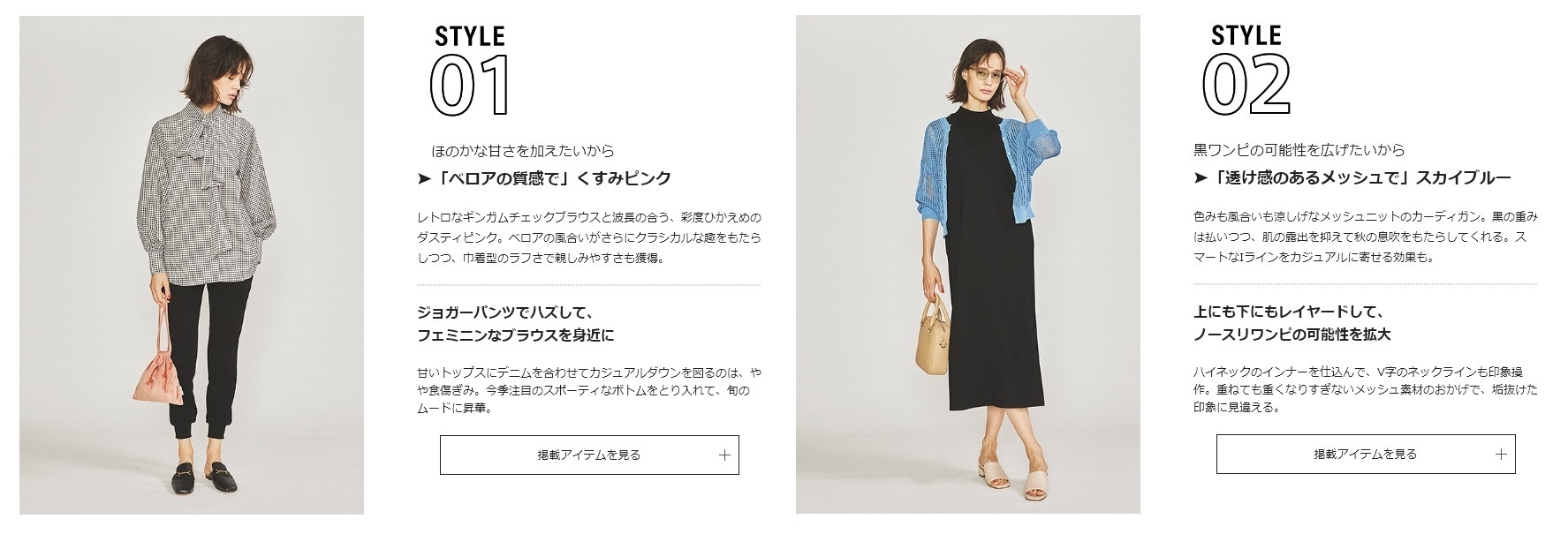Expand Style 02's 掲載アイテムを見る item list

pyautogui.click(x=1366, y=454)
